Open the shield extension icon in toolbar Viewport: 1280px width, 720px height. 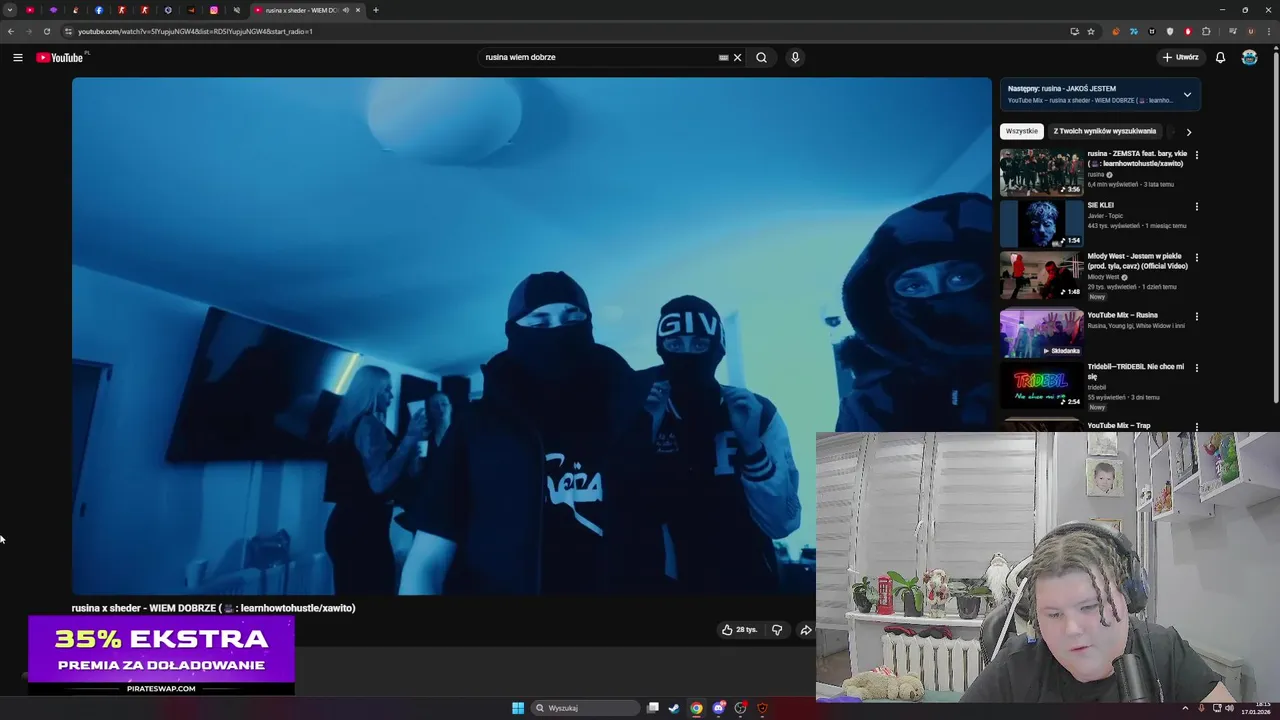click(1170, 31)
